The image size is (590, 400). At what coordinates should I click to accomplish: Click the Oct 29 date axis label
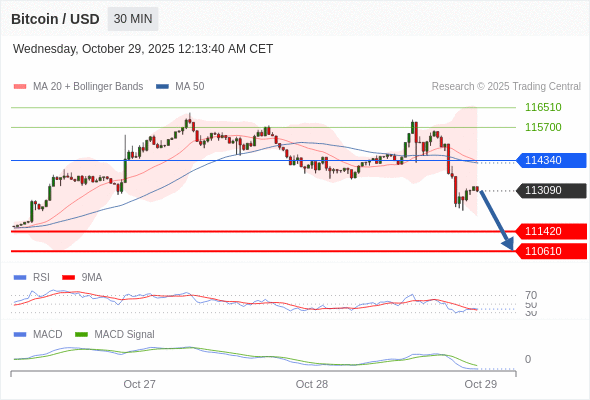pos(481,384)
